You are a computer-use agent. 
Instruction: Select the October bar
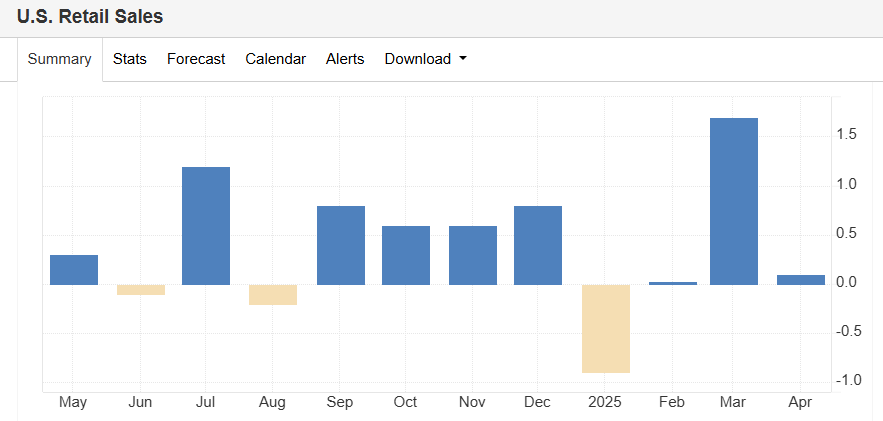405,256
